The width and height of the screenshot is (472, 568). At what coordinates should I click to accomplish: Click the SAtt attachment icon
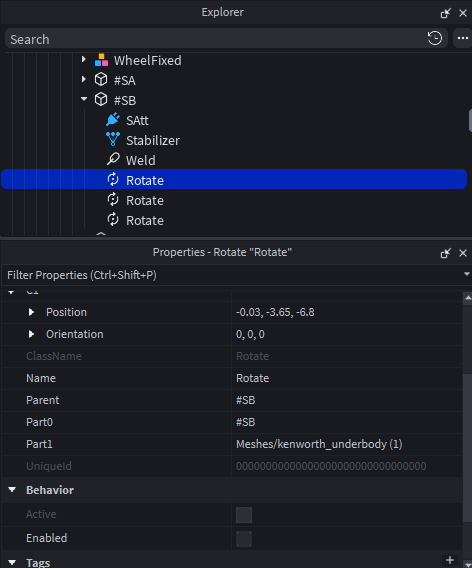point(113,120)
